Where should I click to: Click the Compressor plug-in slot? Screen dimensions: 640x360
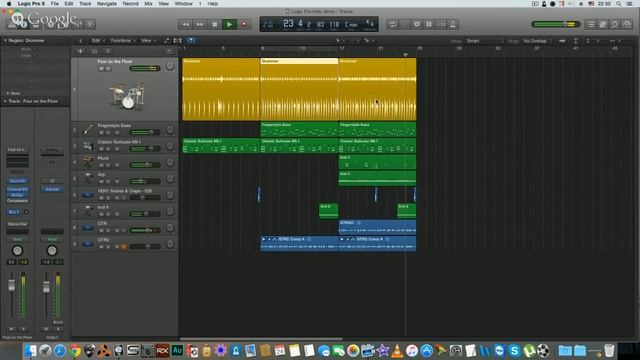click(17, 201)
